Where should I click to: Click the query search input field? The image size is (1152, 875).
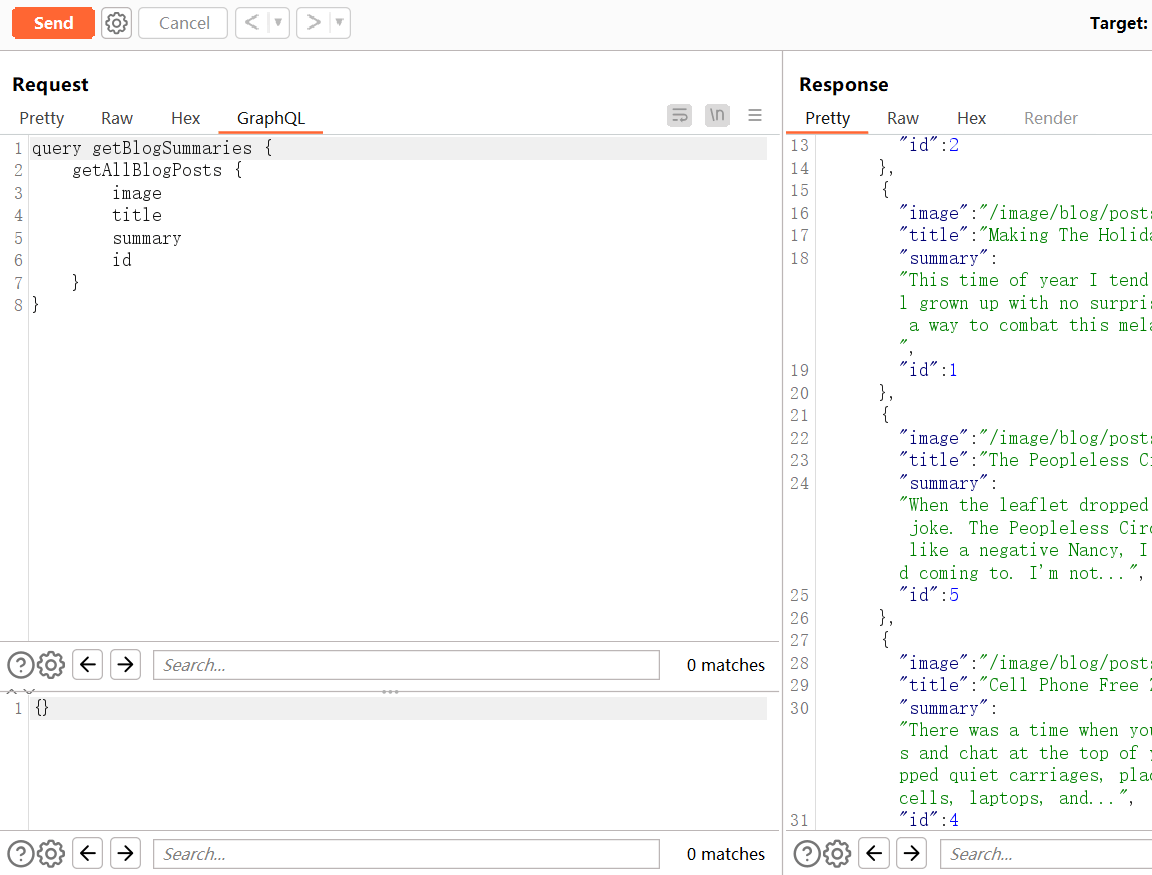tap(406, 665)
